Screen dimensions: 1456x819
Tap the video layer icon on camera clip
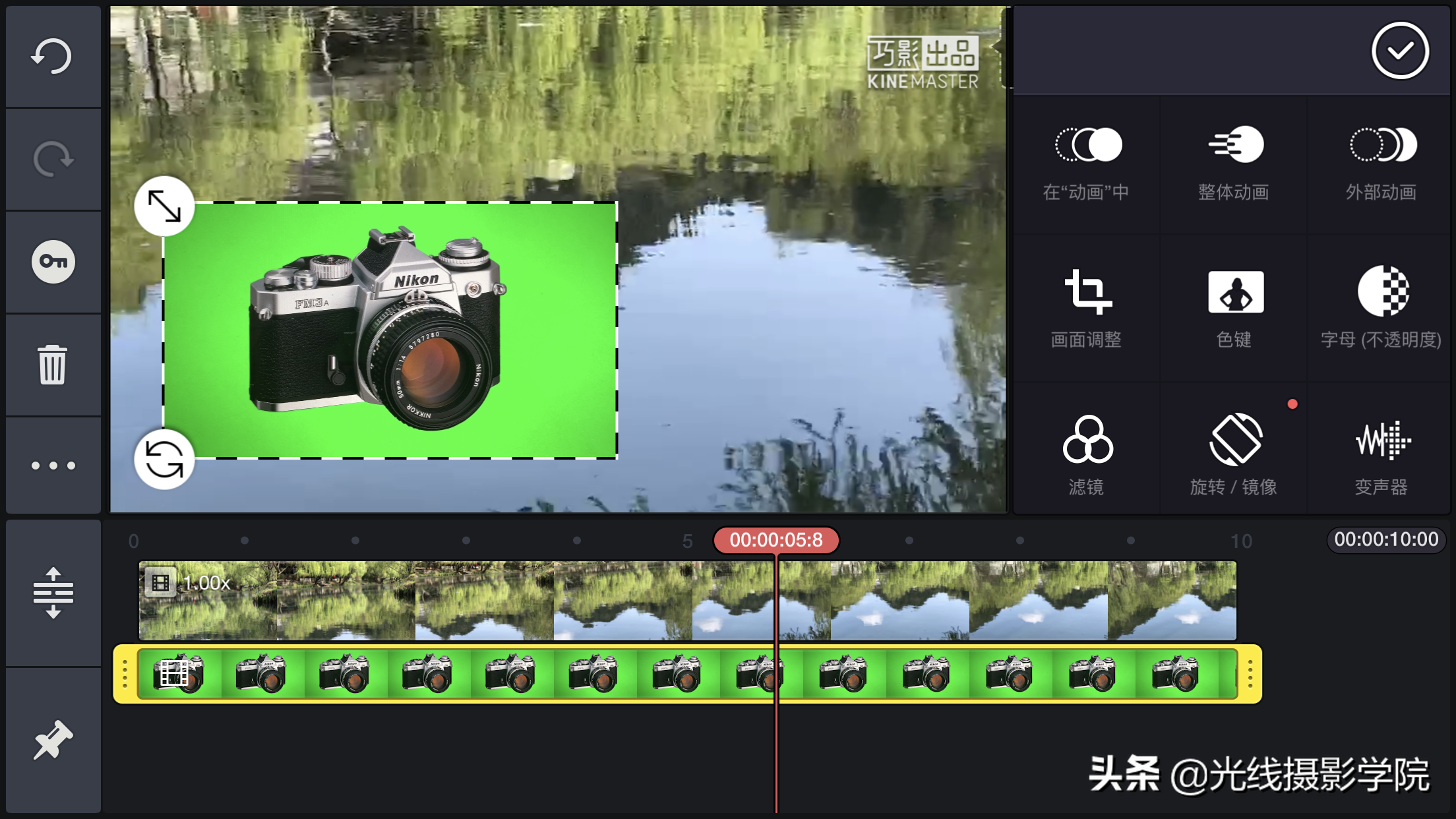[174, 673]
